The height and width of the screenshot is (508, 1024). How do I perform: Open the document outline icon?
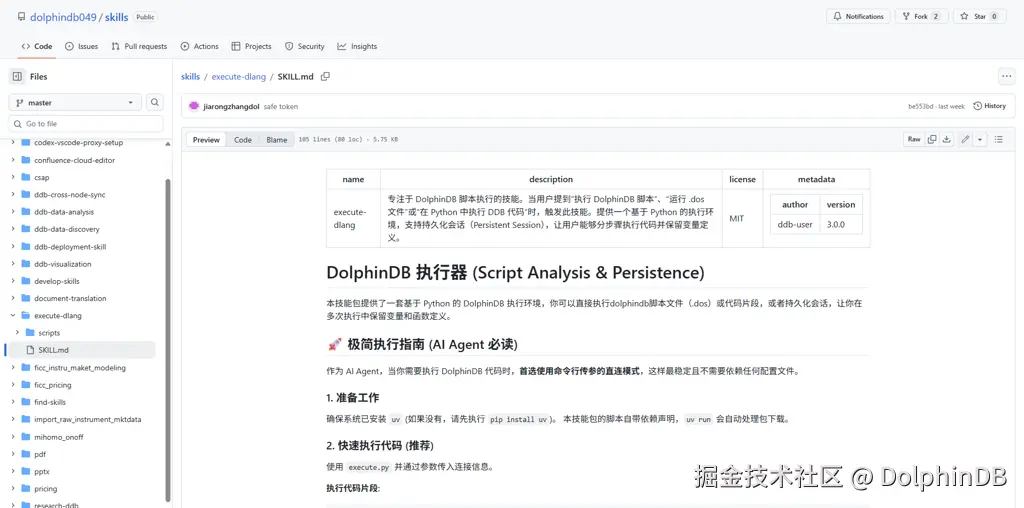coord(999,139)
